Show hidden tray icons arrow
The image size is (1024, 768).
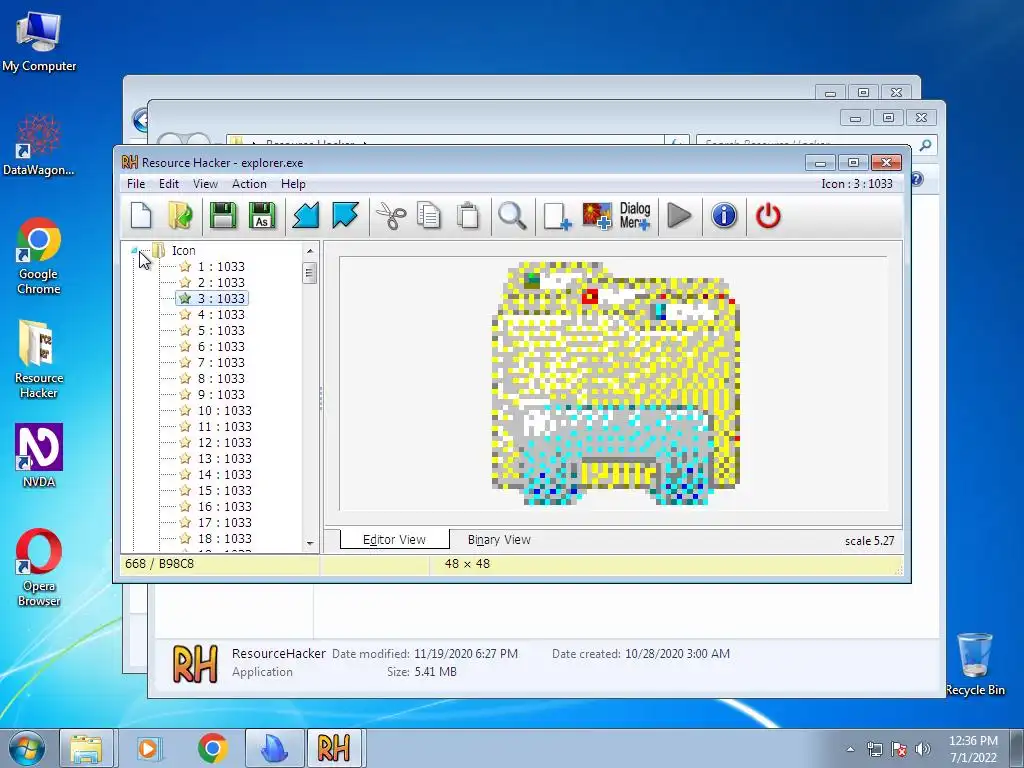click(850, 749)
